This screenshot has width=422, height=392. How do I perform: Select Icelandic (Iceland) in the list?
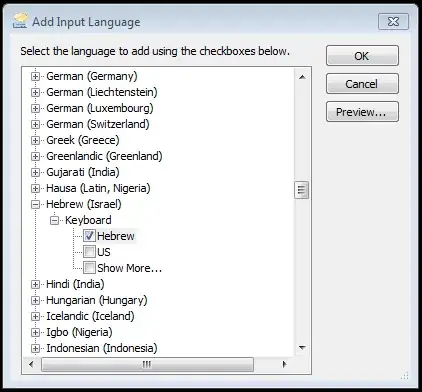(x=90, y=316)
